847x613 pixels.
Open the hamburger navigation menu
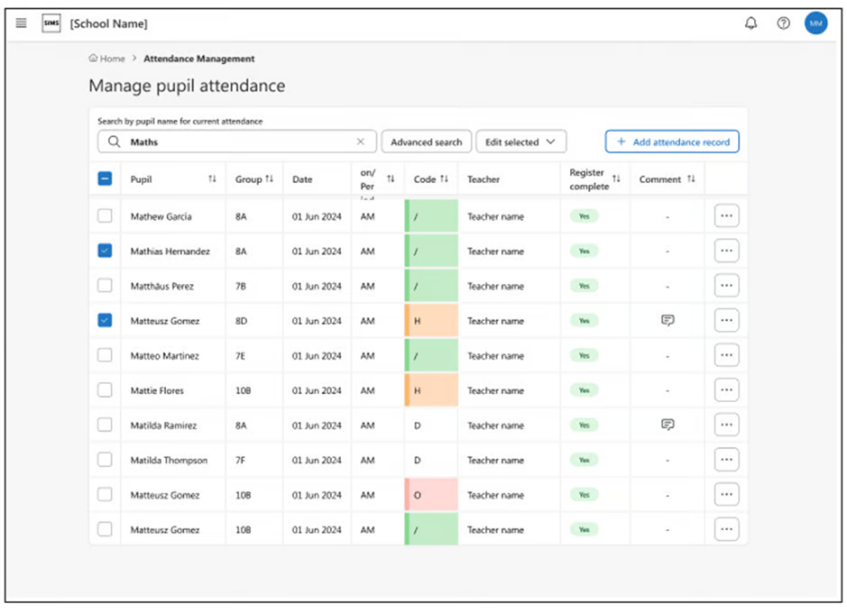coord(21,23)
